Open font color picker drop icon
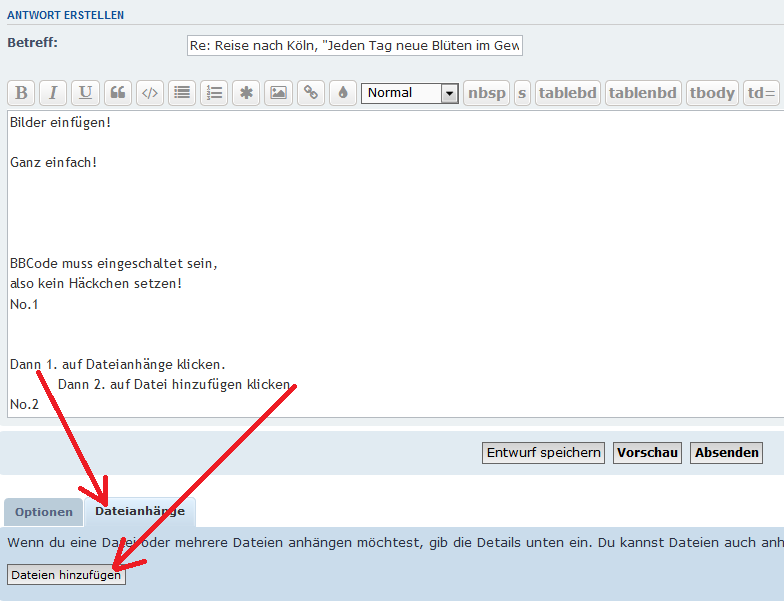784x604 pixels. (x=343, y=93)
